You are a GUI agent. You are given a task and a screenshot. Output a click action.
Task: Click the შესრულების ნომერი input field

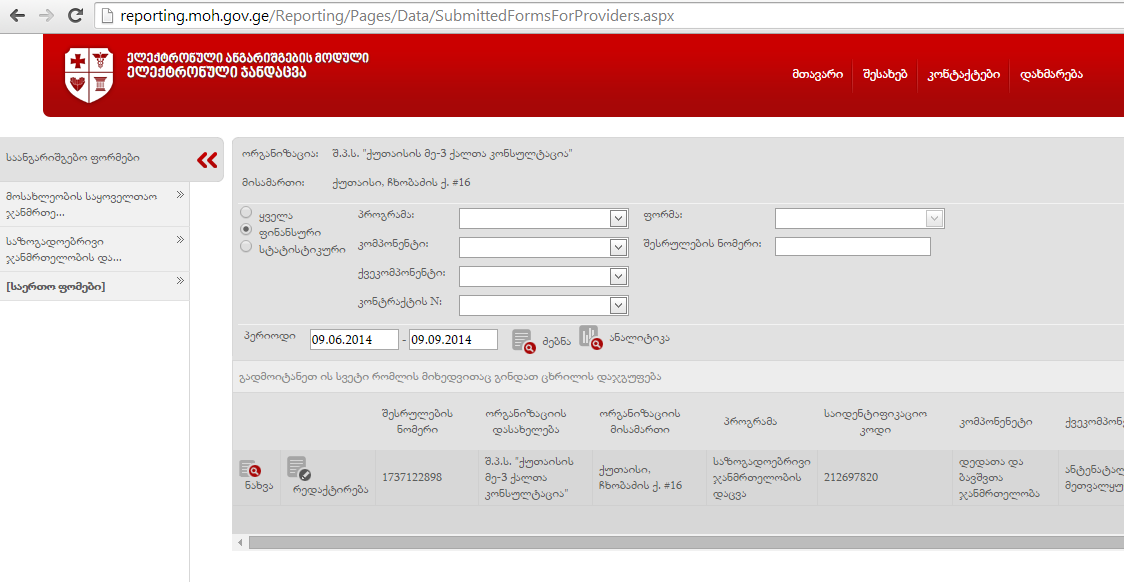pyautogui.click(x=852, y=247)
